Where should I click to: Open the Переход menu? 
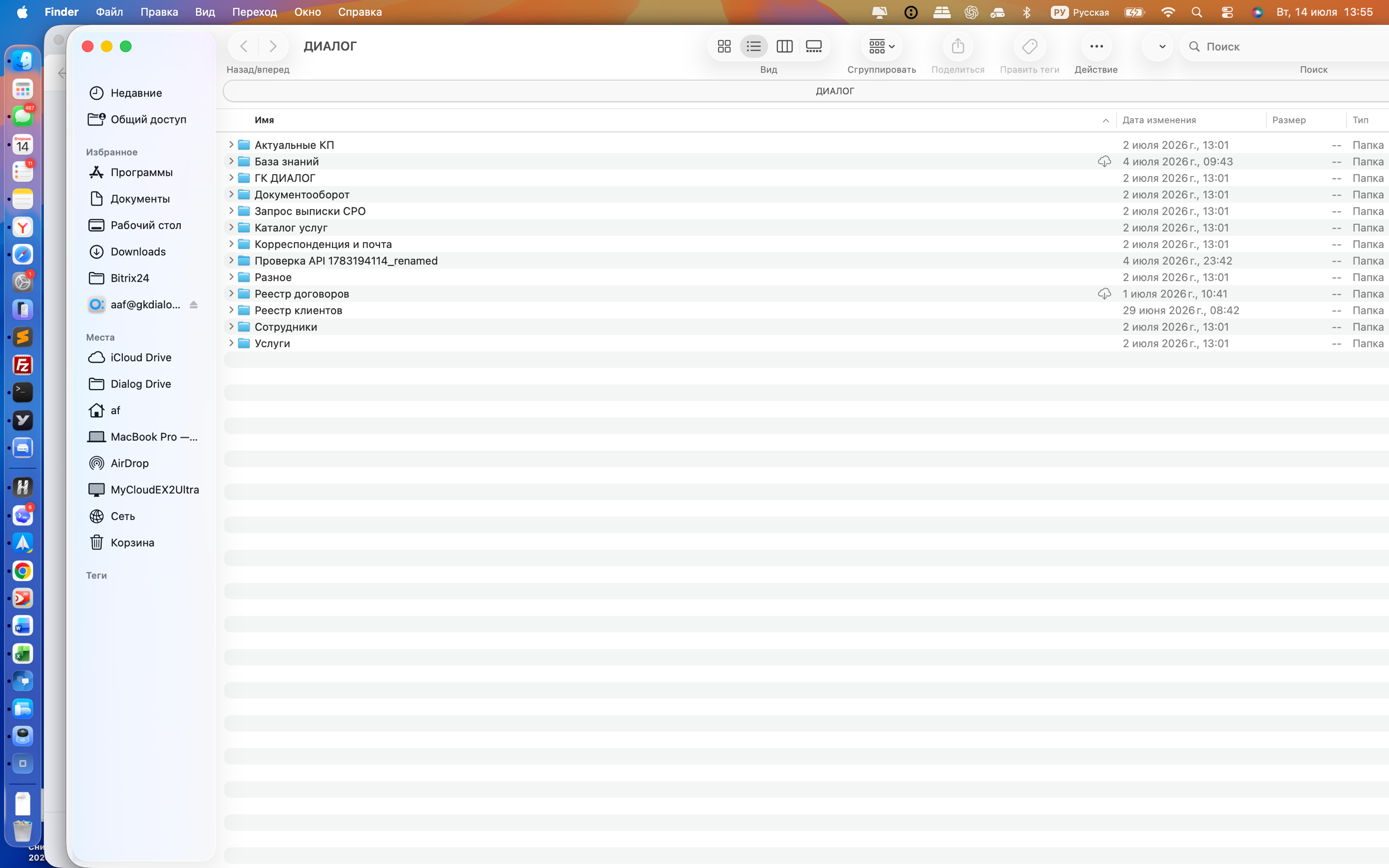click(254, 12)
